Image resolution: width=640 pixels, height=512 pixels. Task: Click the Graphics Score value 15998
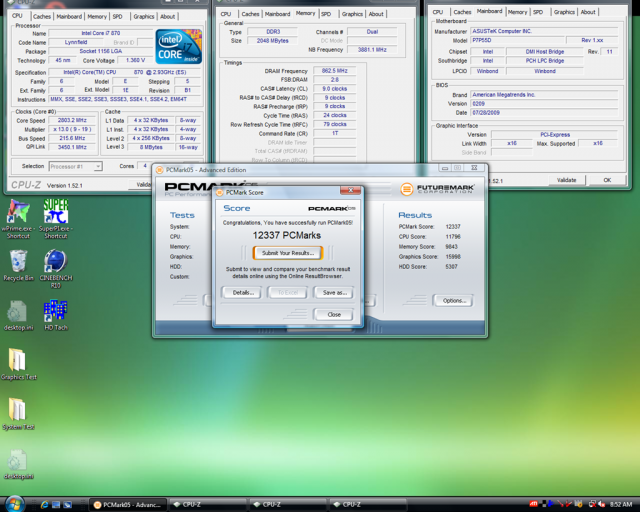[453, 257]
